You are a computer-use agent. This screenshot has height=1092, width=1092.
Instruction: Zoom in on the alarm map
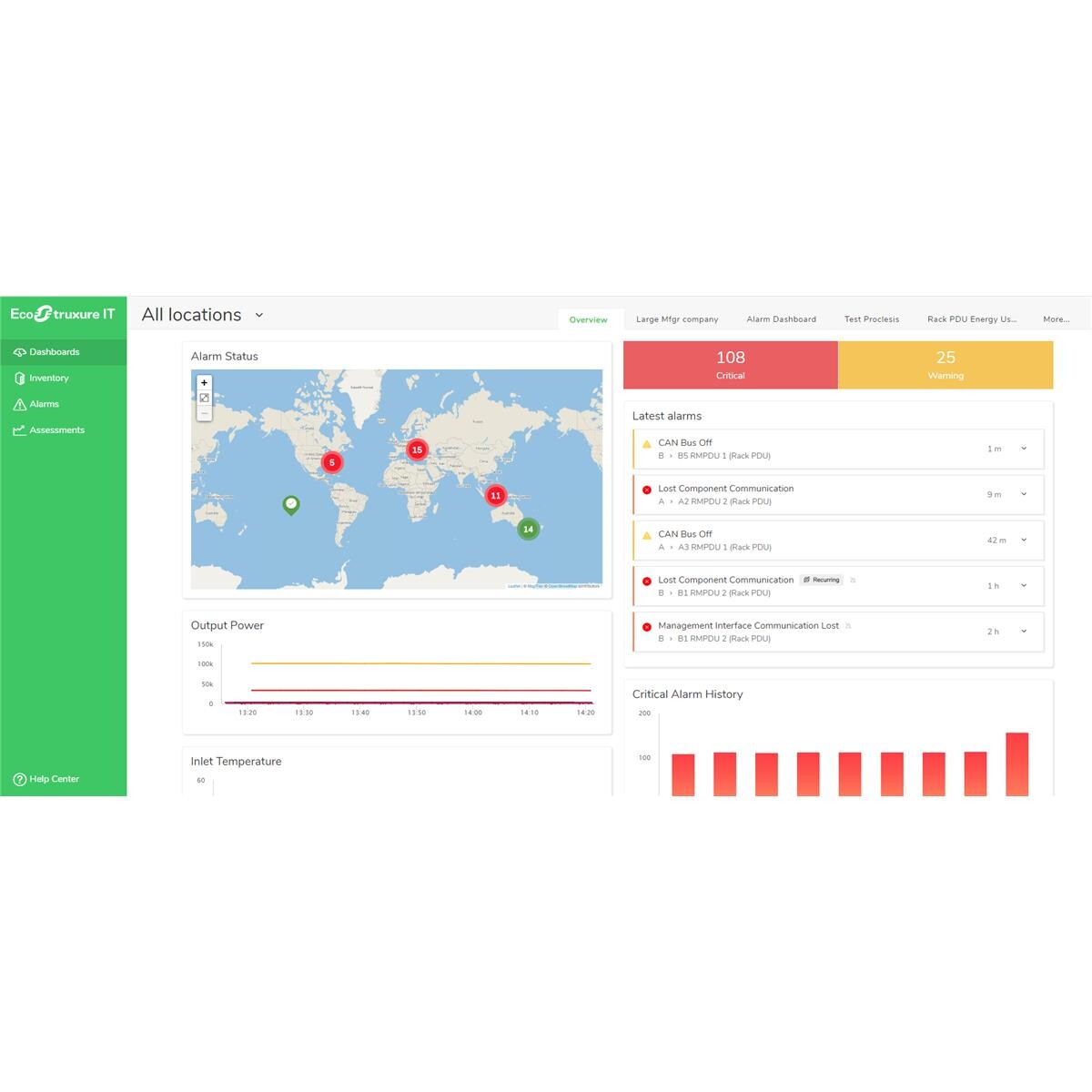click(x=204, y=383)
